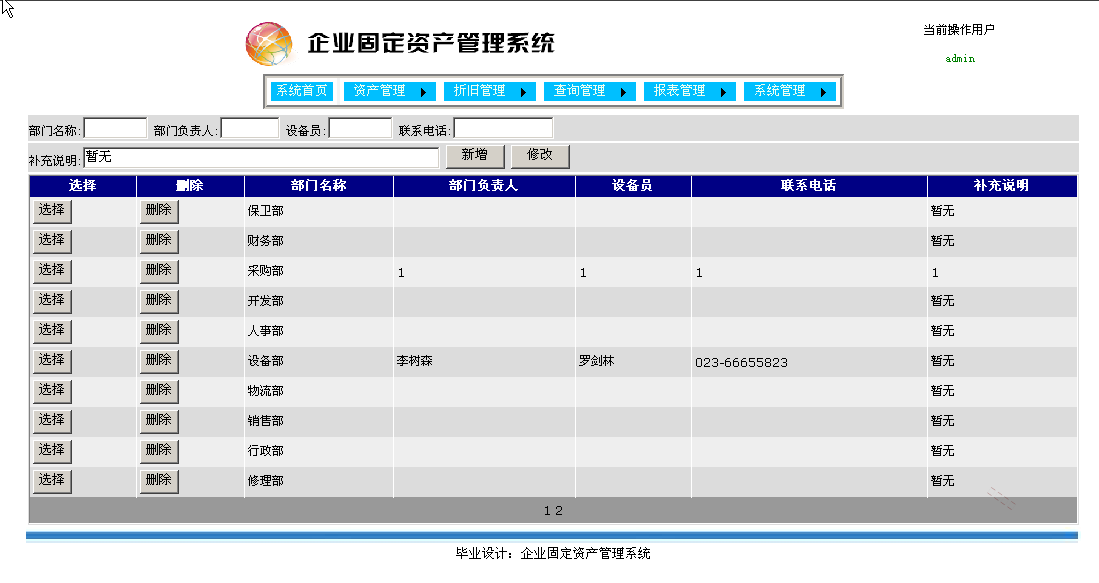1099x583 pixels.
Task: Delete the 采购部 row
Action: click(159, 271)
